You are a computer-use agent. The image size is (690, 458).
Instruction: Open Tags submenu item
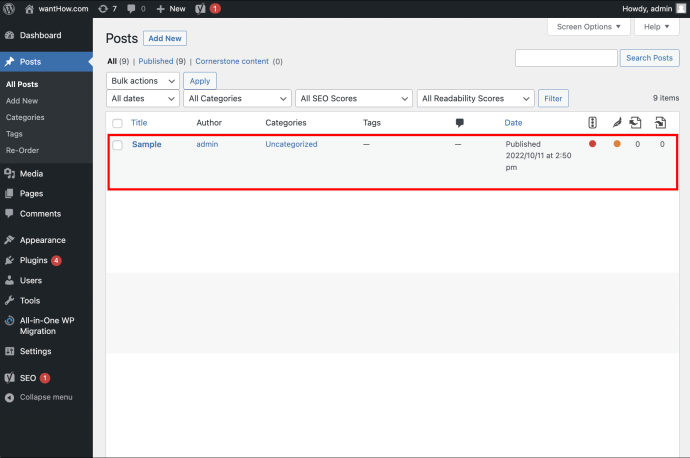(x=14, y=134)
